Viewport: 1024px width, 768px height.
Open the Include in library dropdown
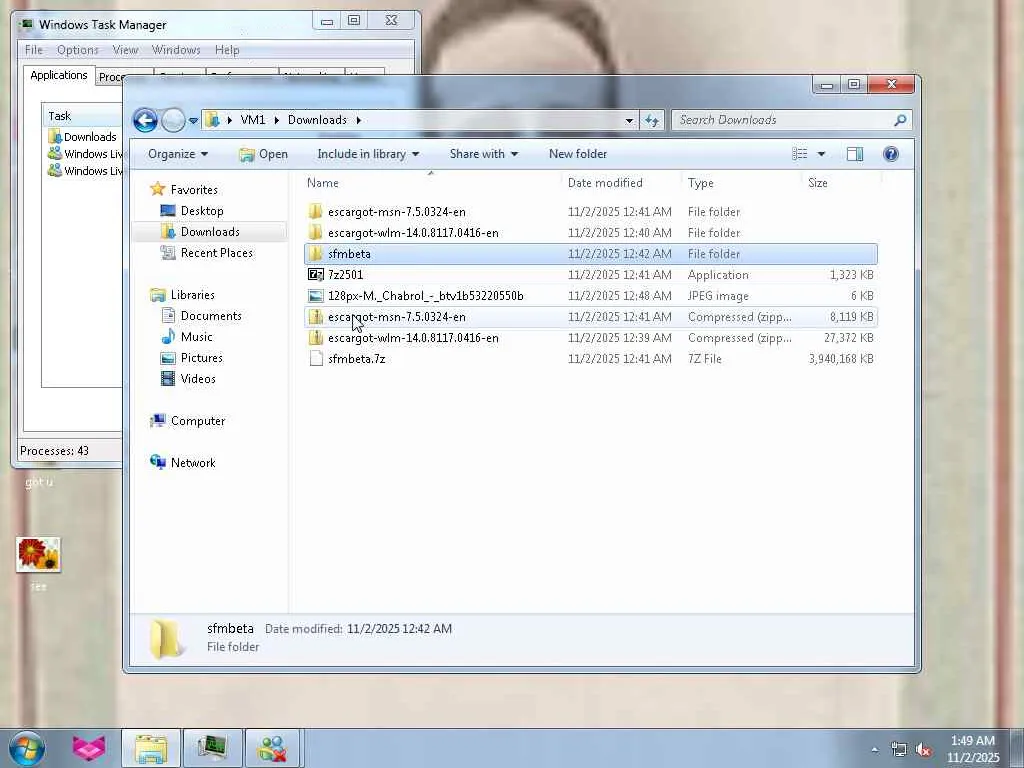pos(368,154)
